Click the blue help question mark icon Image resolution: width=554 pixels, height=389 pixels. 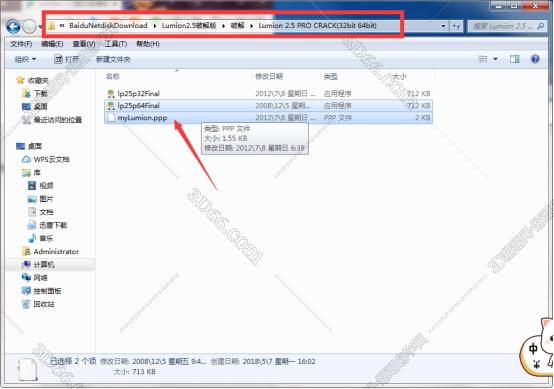click(535, 59)
